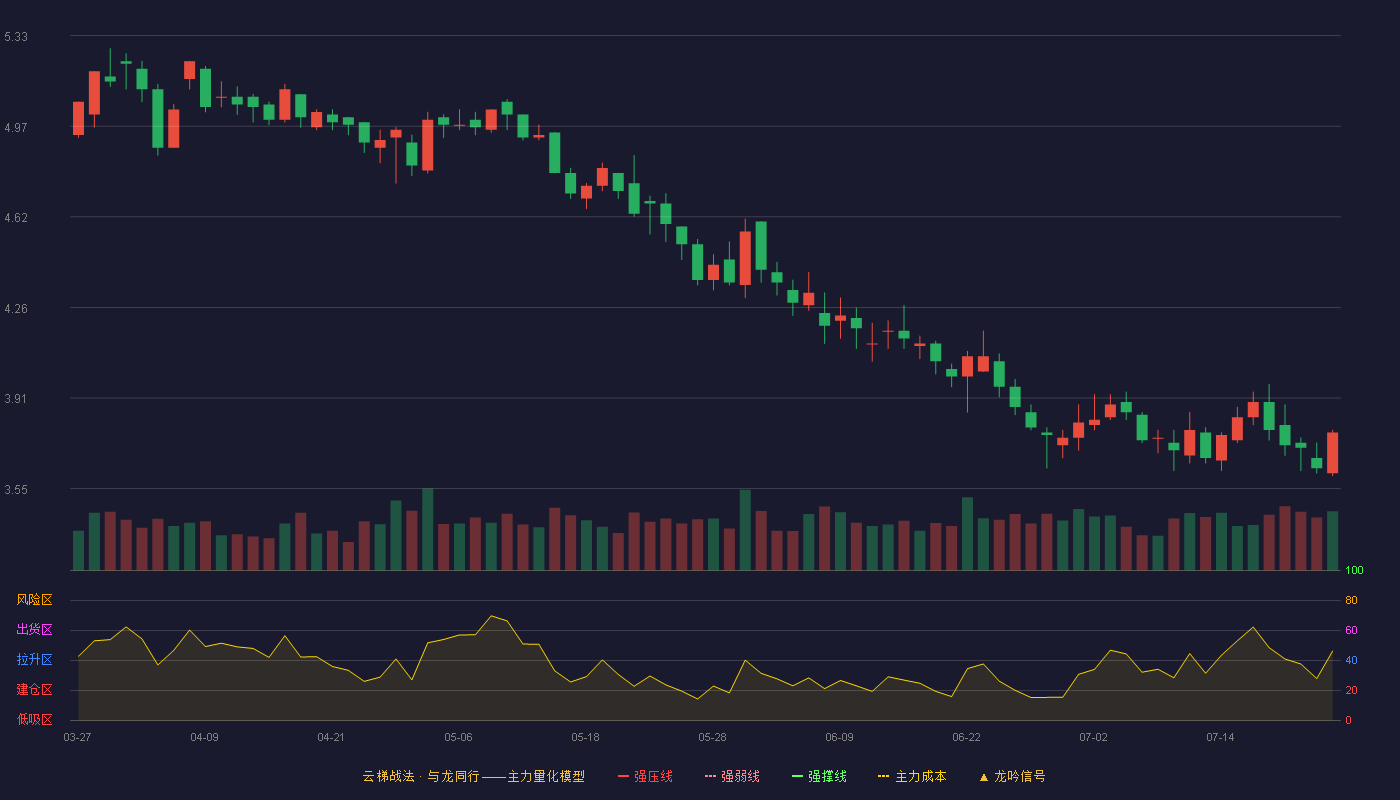Image resolution: width=1400 pixels, height=800 pixels.
Task: Toggle the 强压线 red dash legend icon
Action: coord(623,776)
